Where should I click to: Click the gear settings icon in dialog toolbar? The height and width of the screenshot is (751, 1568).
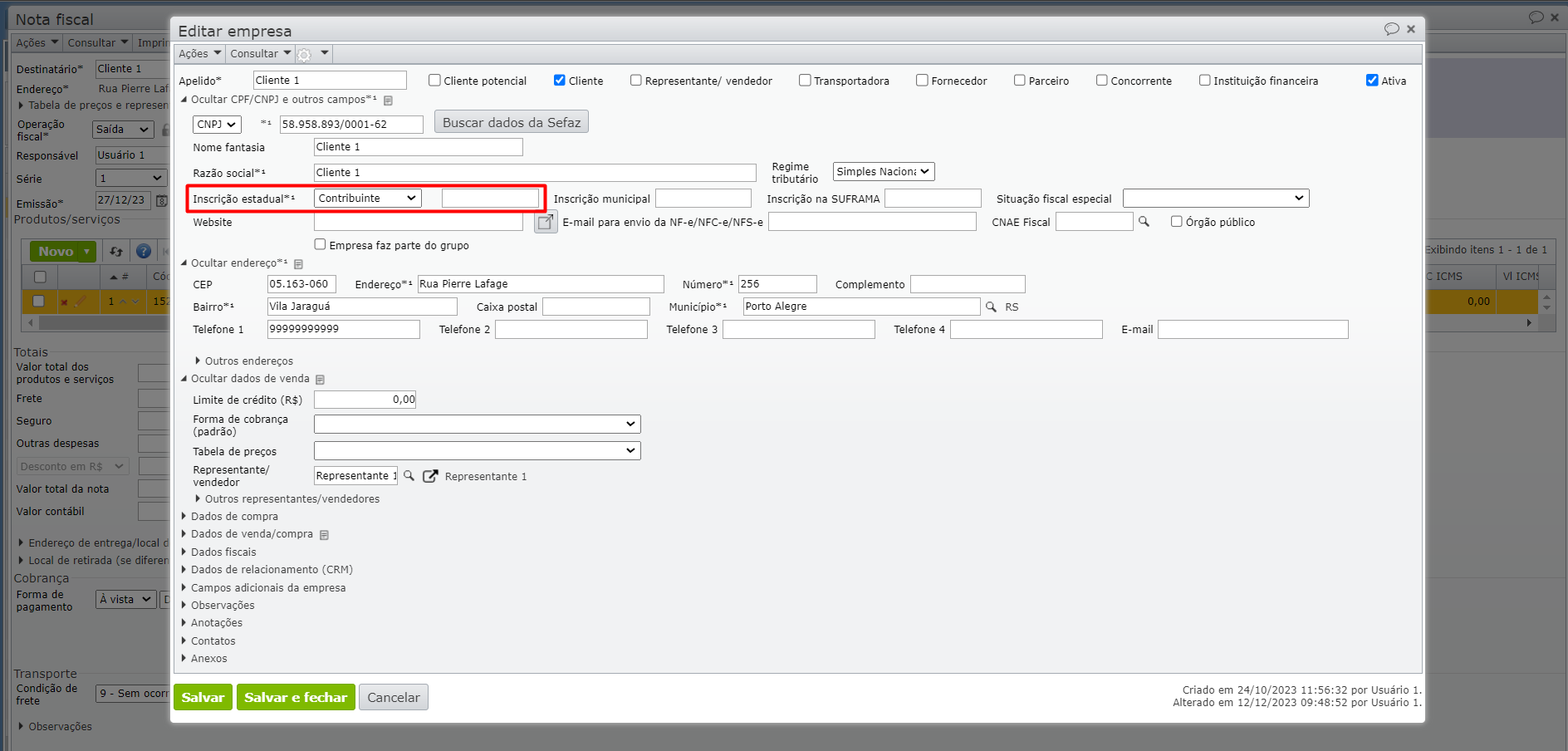(305, 55)
